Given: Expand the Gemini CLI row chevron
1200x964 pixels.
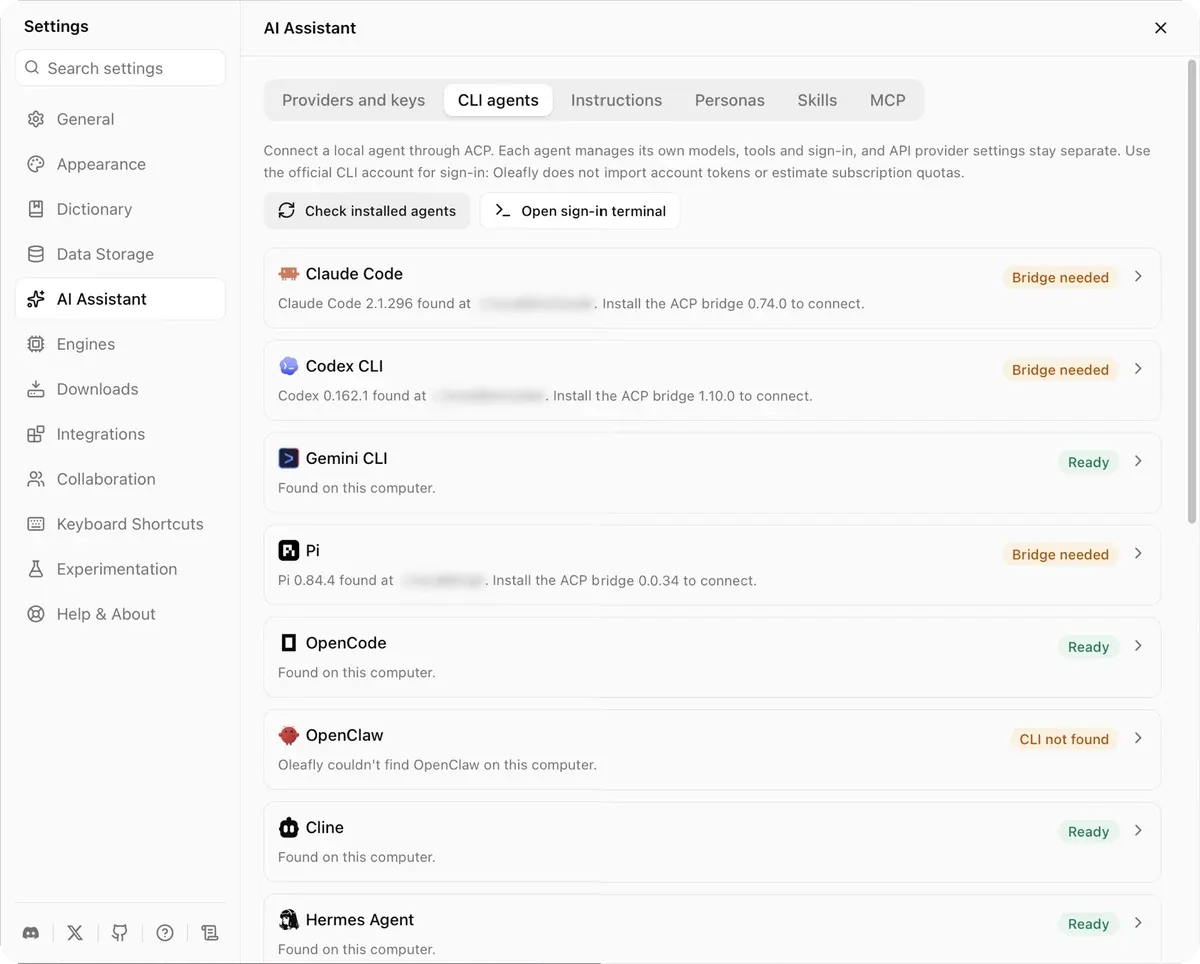Looking at the screenshot, I should (x=1138, y=461).
